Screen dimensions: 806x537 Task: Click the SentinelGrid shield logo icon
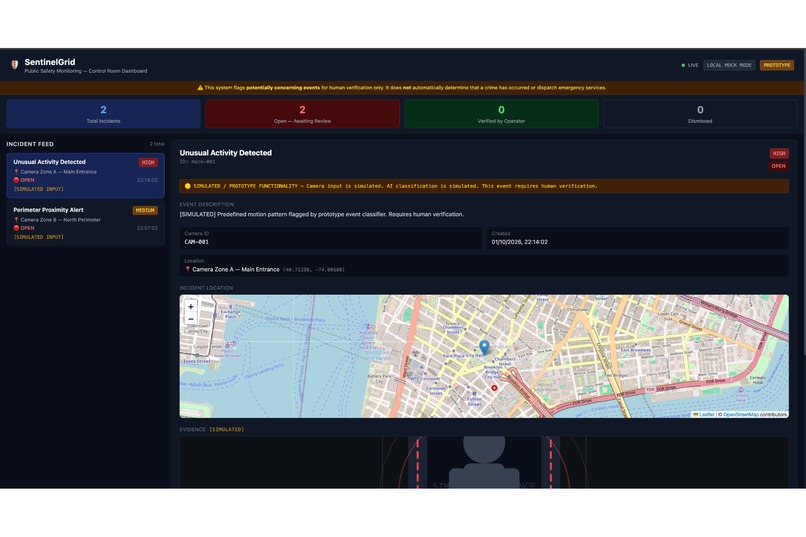click(14, 65)
